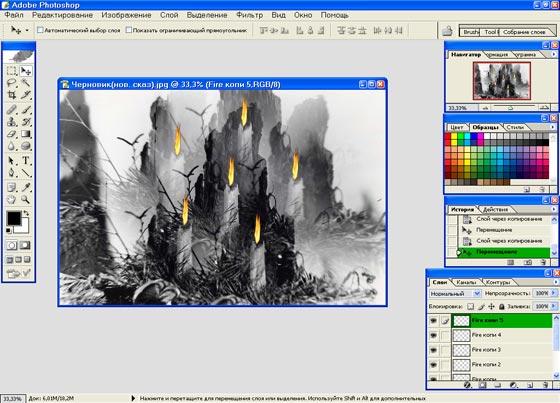Open History panel flyout menu arrow

pos(553,209)
